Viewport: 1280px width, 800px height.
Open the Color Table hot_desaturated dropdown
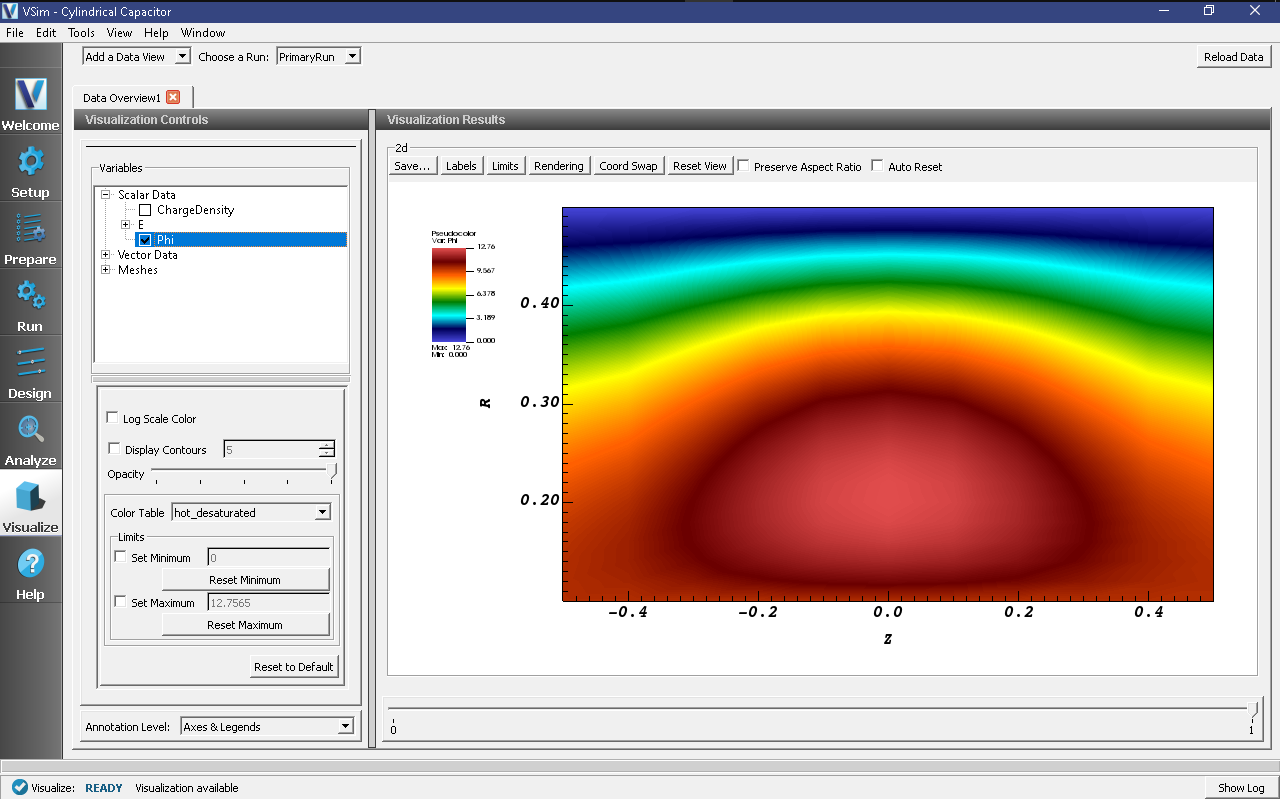tap(251, 512)
